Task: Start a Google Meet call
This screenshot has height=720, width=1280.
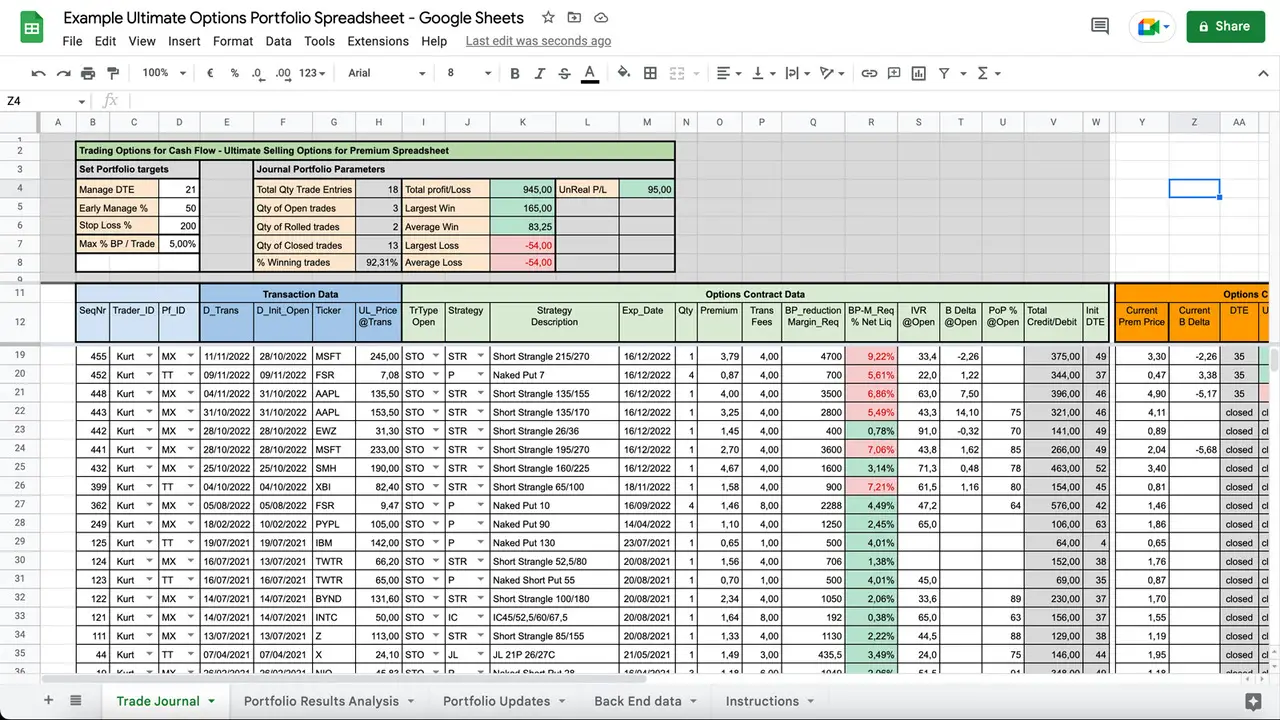Action: pyautogui.click(x=1152, y=27)
